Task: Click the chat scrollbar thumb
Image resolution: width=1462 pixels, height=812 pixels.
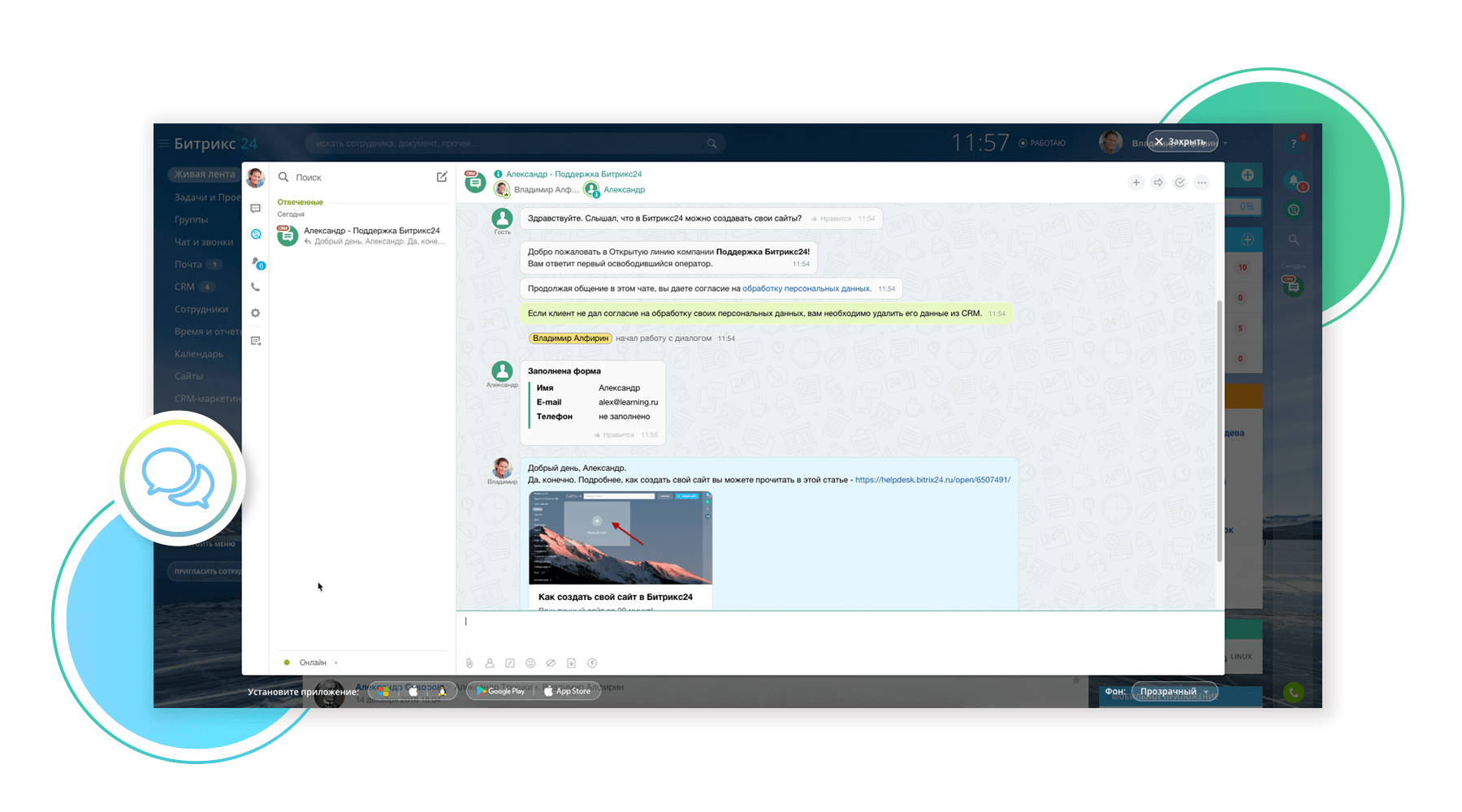Action: click(1219, 430)
